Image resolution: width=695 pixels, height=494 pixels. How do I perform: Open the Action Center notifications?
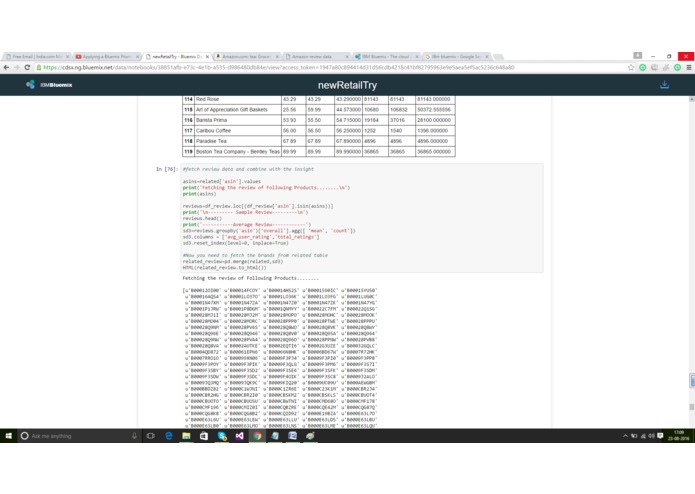click(x=660, y=436)
